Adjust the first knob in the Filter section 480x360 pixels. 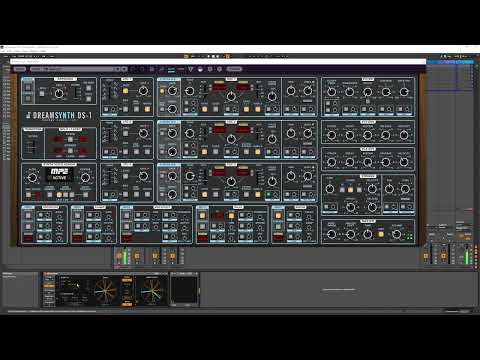point(331,92)
